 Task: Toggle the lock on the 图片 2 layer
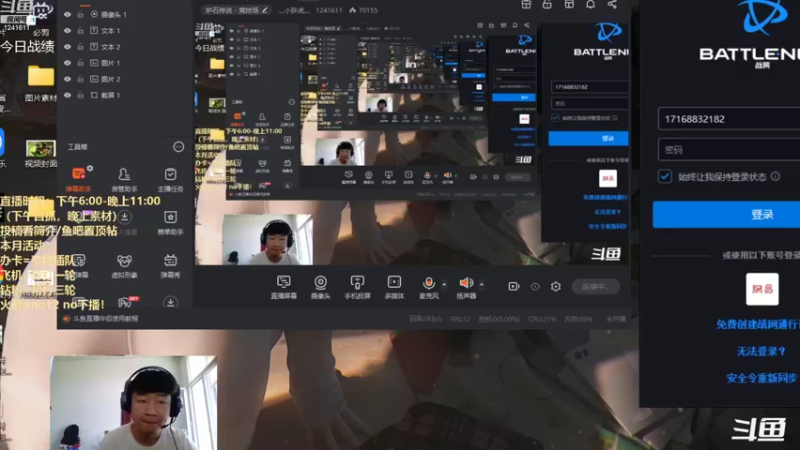click(x=81, y=79)
